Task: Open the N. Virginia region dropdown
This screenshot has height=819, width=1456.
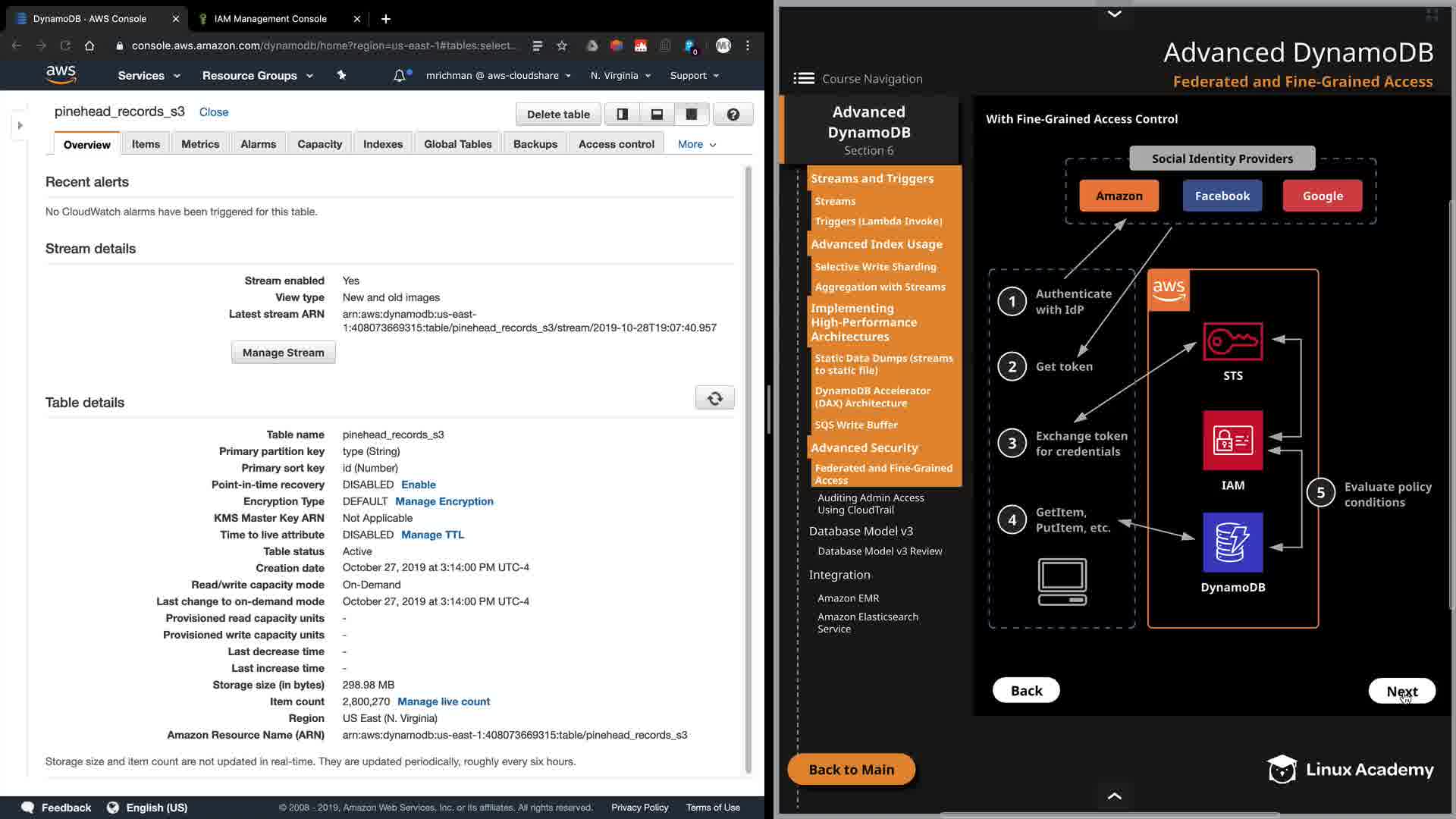Action: (620, 75)
